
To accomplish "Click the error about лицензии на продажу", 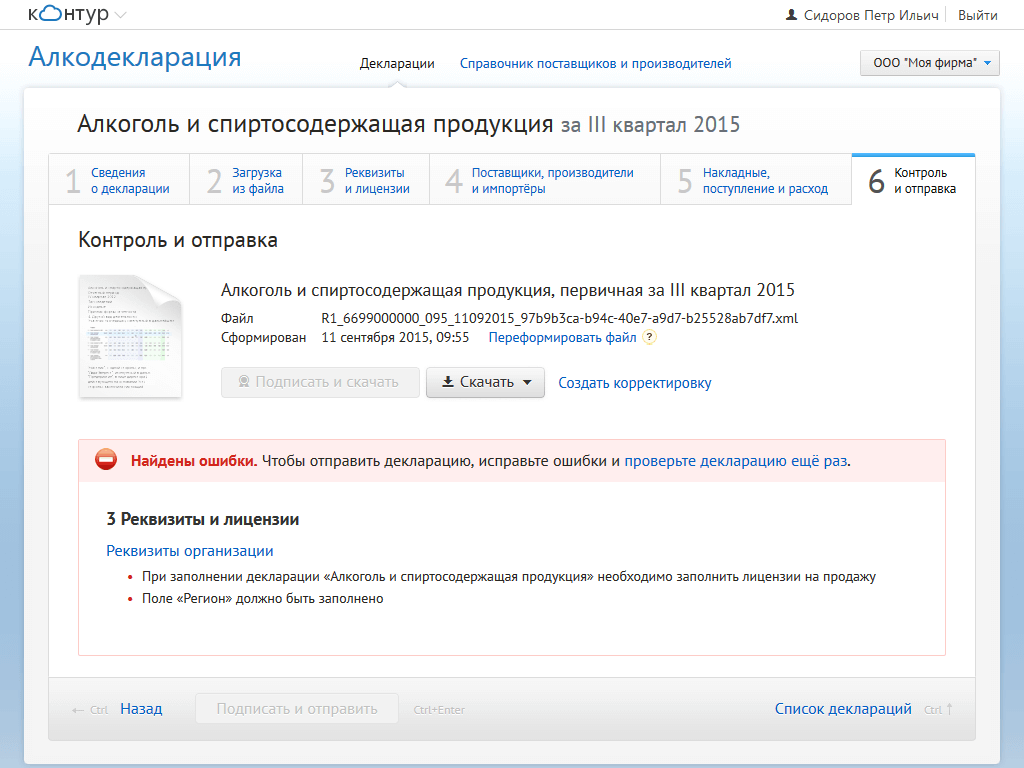I will coord(509,577).
